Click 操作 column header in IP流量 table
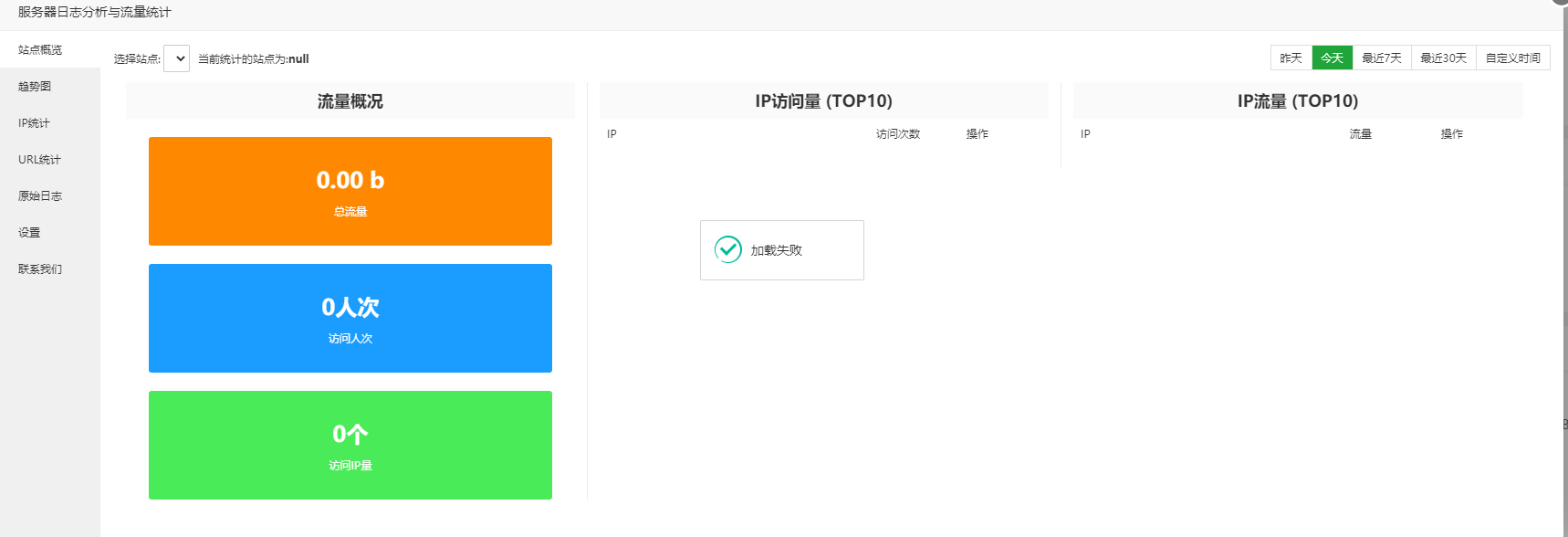The height and width of the screenshot is (537, 1568). tap(1452, 133)
